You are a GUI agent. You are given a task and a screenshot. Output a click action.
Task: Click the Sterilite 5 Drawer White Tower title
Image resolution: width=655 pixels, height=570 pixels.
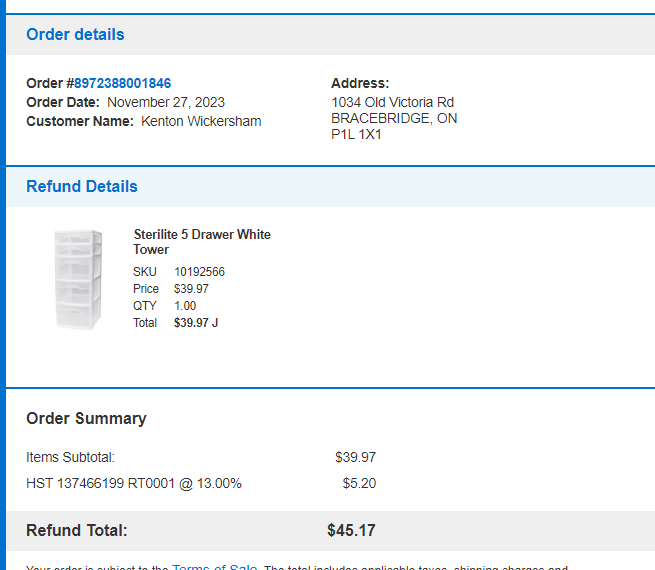click(x=202, y=242)
